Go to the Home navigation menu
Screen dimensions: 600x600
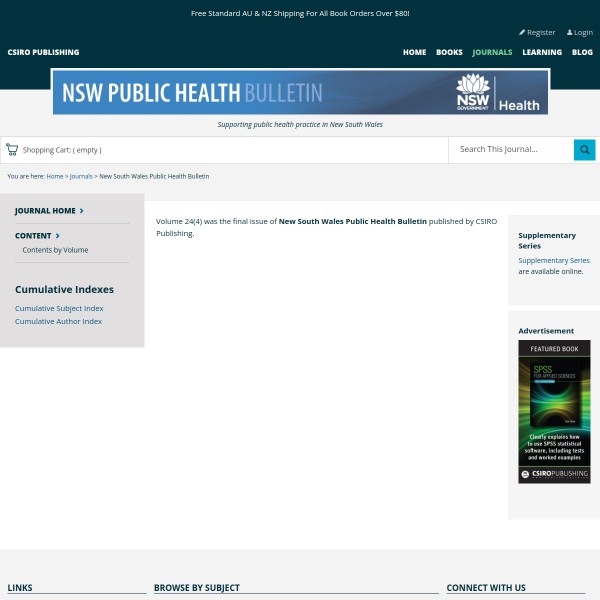pos(414,52)
